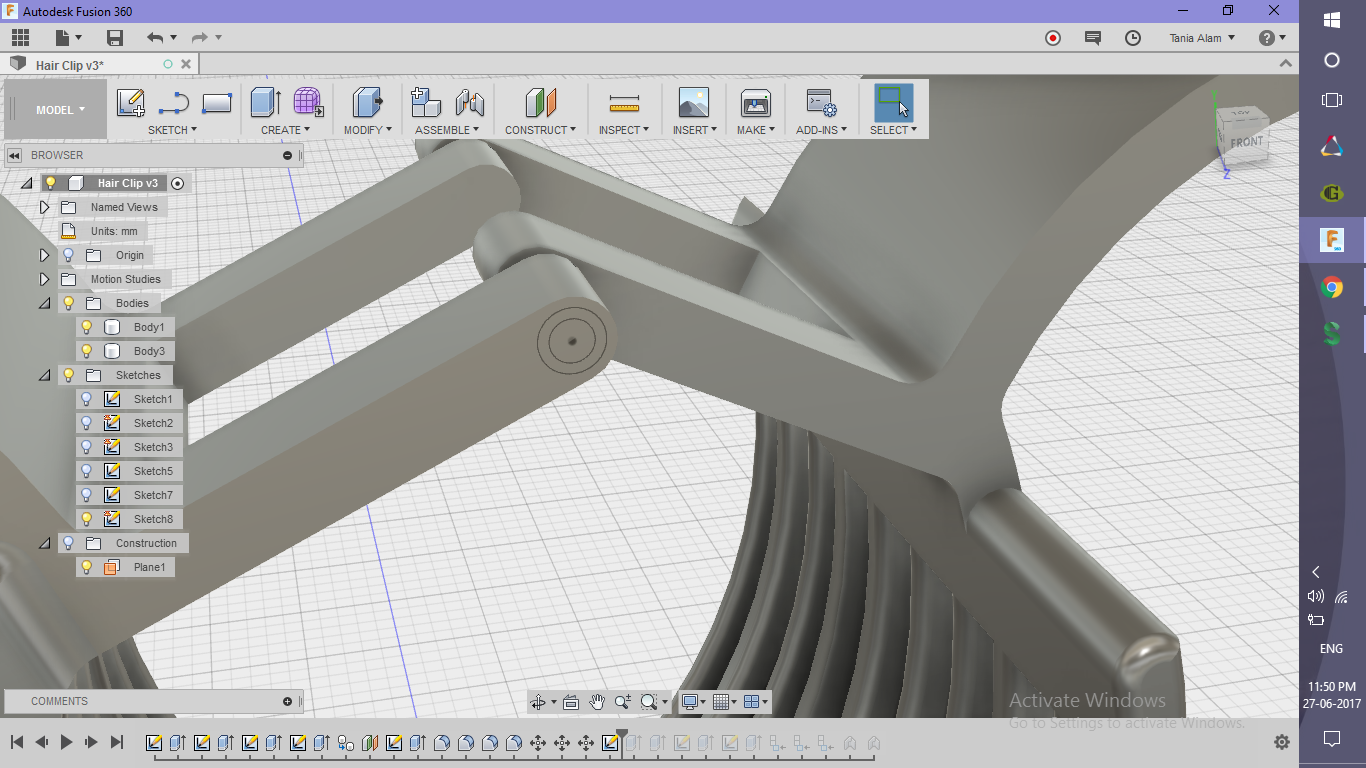
Task: Hide Plane1 via its light bulb
Action: (x=87, y=567)
